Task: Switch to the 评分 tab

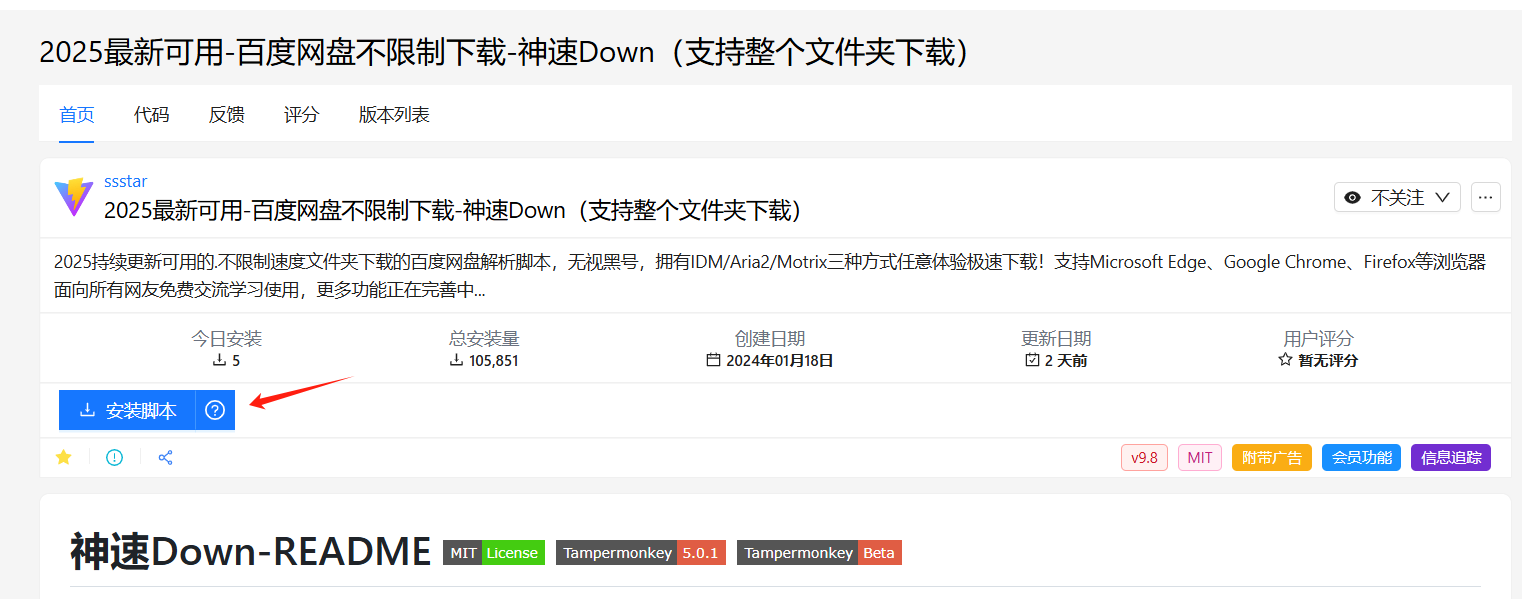Action: (x=302, y=115)
